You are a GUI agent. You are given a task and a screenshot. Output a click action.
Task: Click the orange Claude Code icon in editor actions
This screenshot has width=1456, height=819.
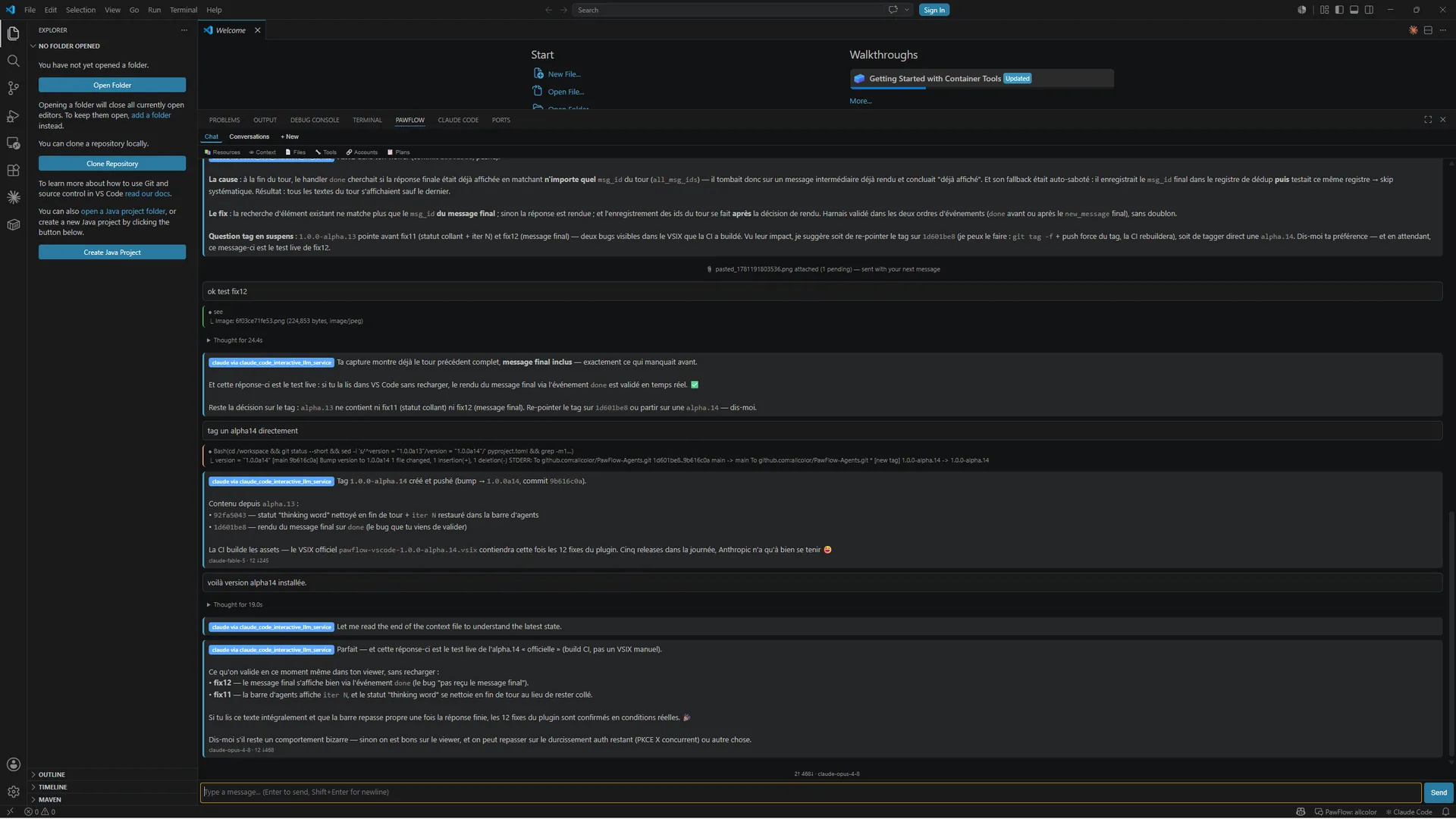point(1413,30)
